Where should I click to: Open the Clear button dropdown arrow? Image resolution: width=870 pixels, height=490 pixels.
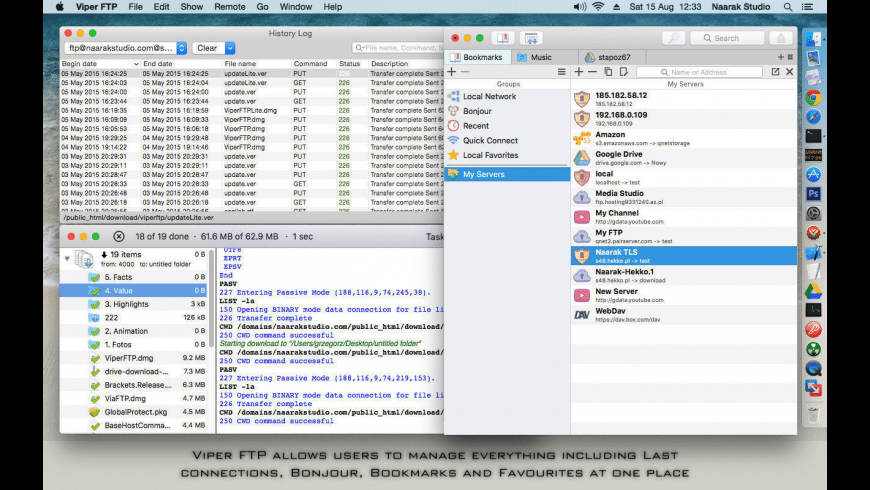click(230, 48)
